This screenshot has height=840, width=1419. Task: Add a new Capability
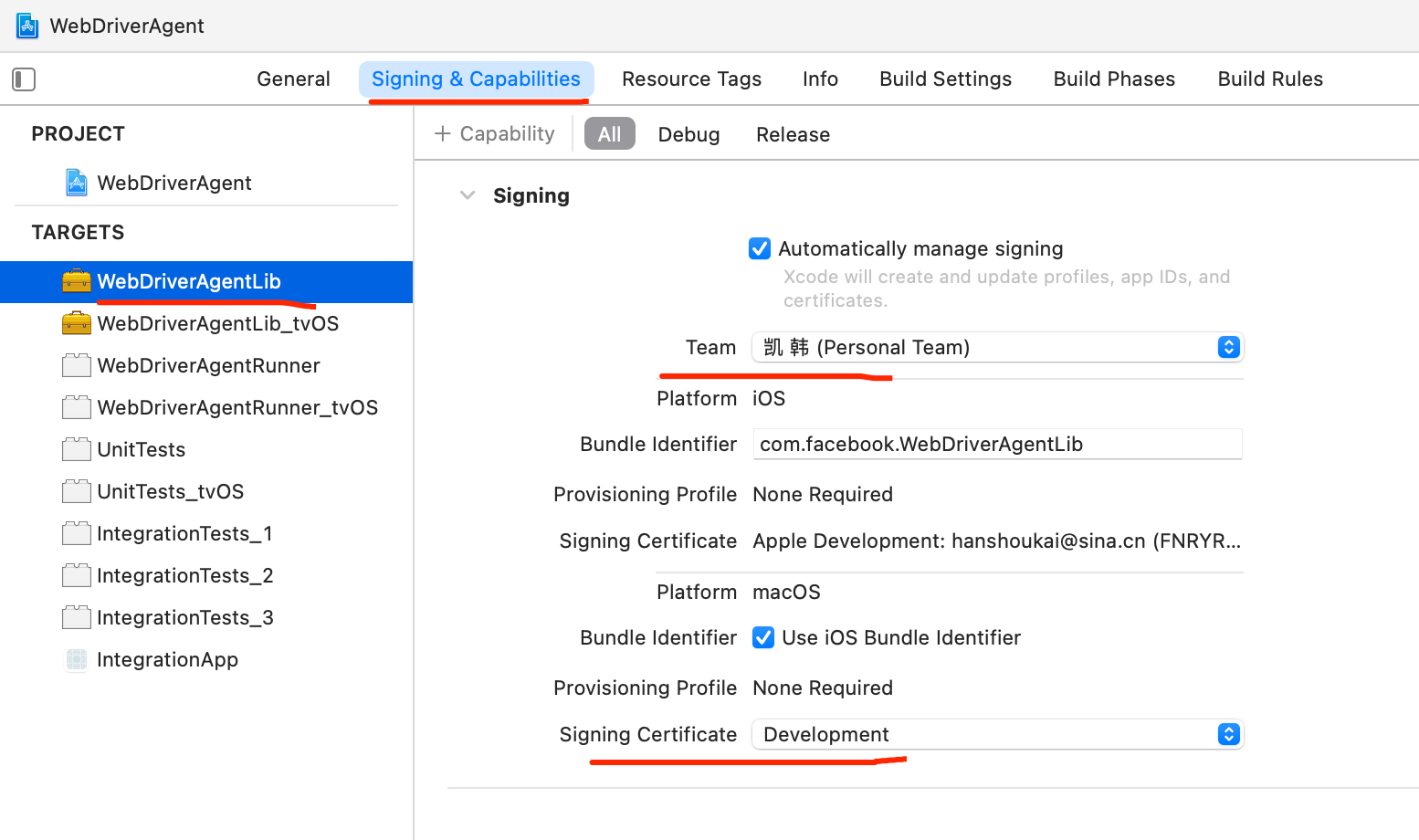494,134
